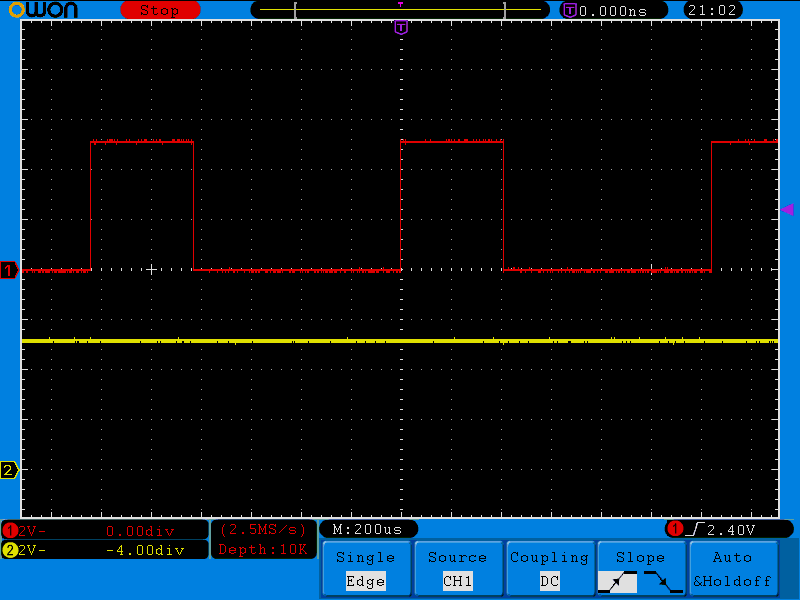This screenshot has height=600, width=800.
Task: Click the red channel 1 ground marker
Action: pyautogui.click(x=9, y=270)
